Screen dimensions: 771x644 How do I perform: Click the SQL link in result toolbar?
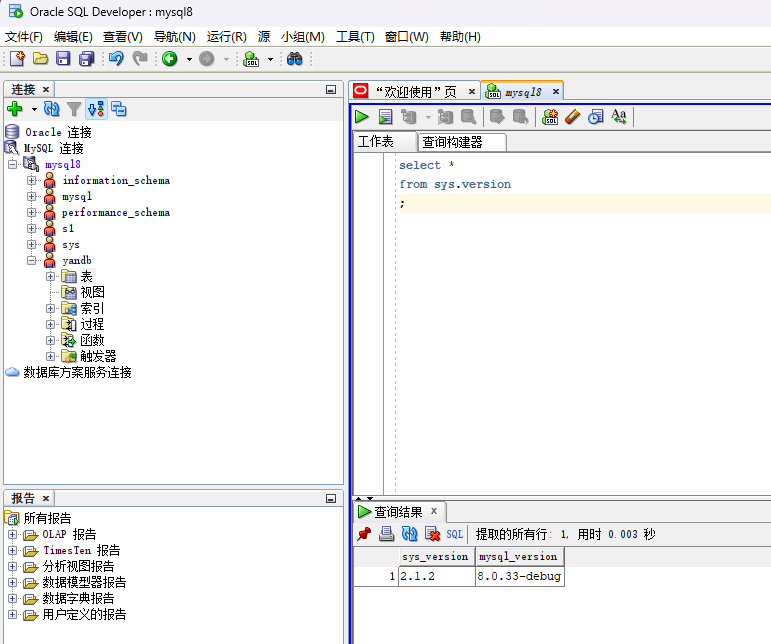click(x=454, y=534)
